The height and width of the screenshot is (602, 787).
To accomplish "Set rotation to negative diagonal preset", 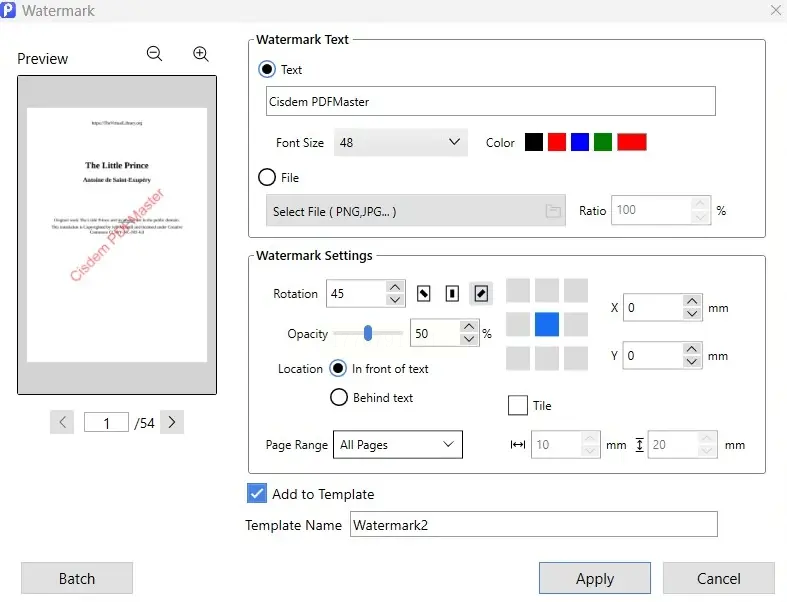I will [423, 293].
